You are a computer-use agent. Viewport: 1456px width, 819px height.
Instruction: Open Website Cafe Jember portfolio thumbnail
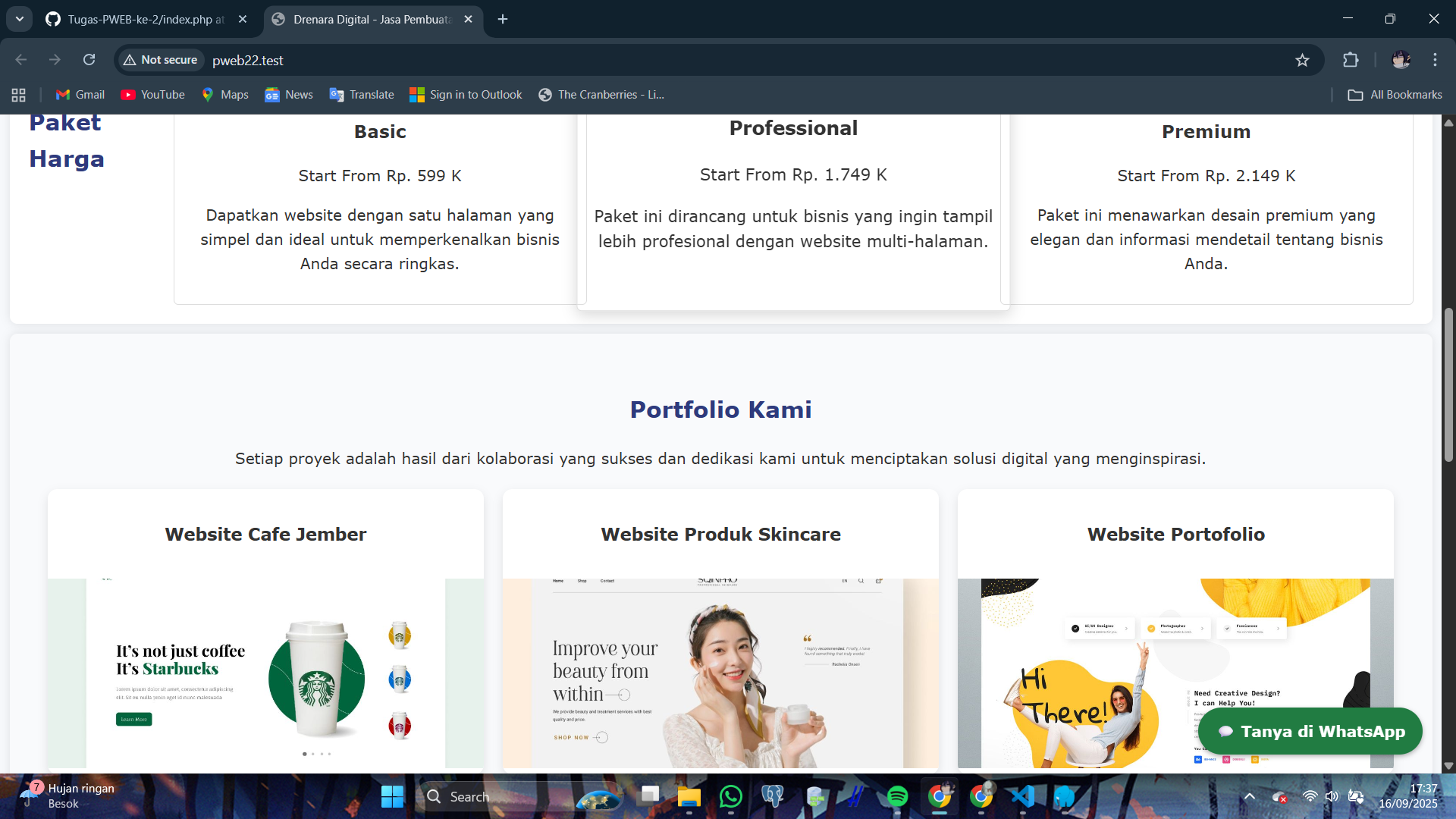click(x=265, y=673)
